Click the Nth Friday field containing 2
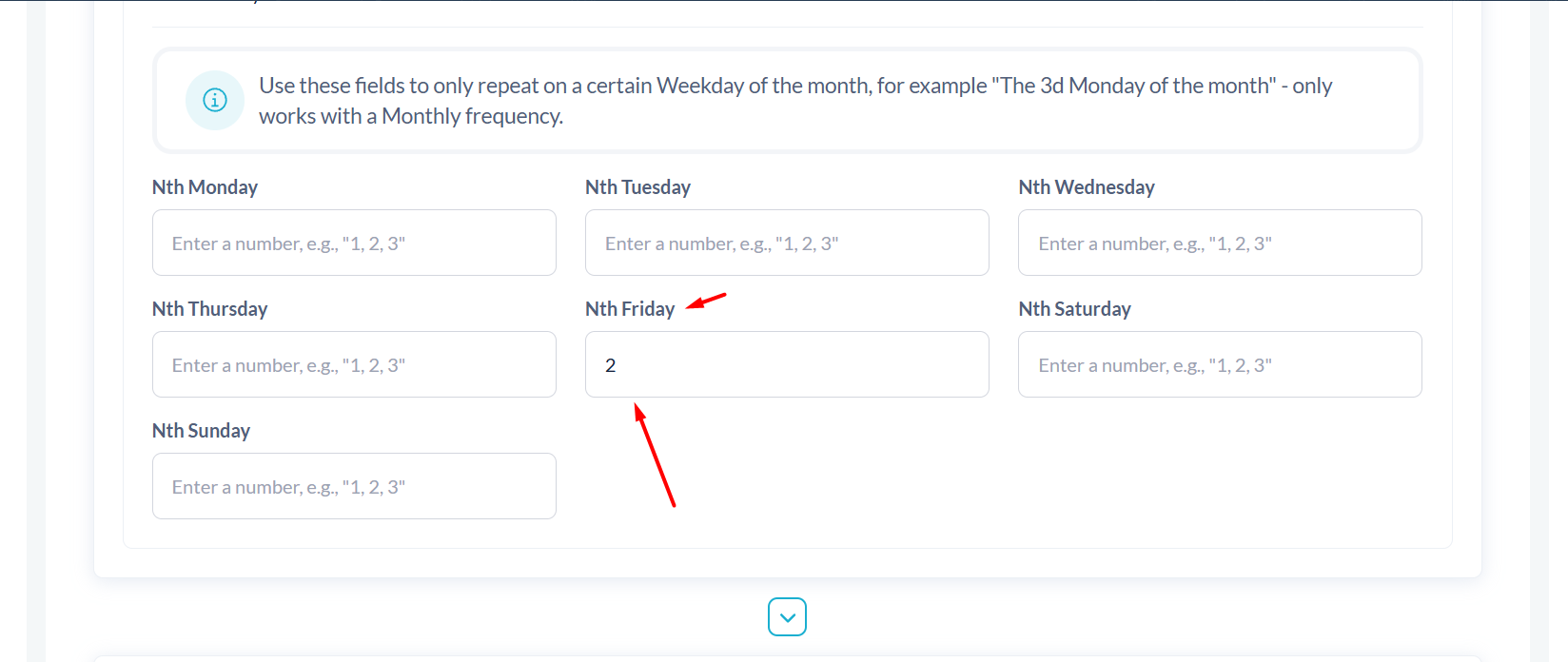Image resolution: width=1568 pixels, height=662 pixels. [x=787, y=364]
